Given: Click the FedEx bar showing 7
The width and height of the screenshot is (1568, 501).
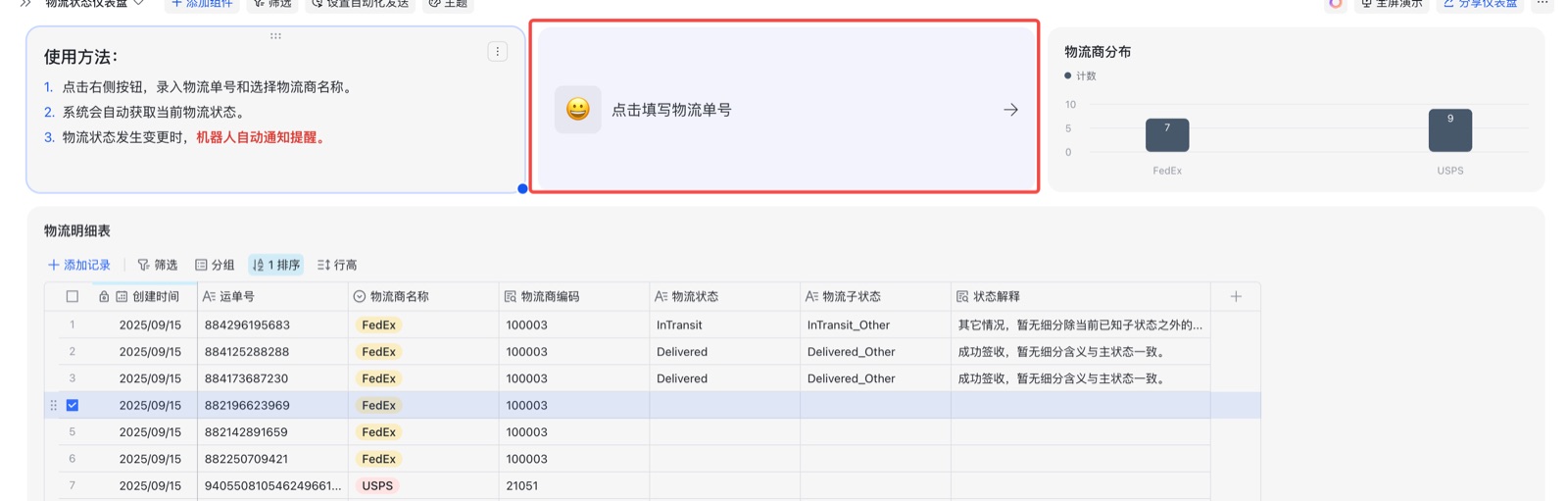Looking at the screenshot, I should [1167, 135].
